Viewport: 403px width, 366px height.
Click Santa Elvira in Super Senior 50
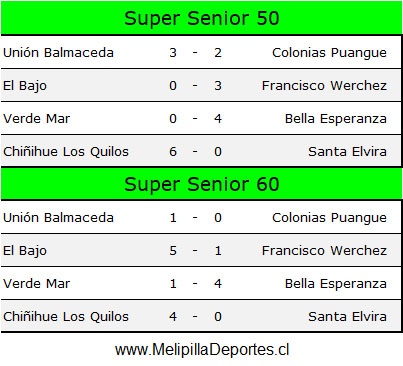pyautogui.click(x=347, y=151)
